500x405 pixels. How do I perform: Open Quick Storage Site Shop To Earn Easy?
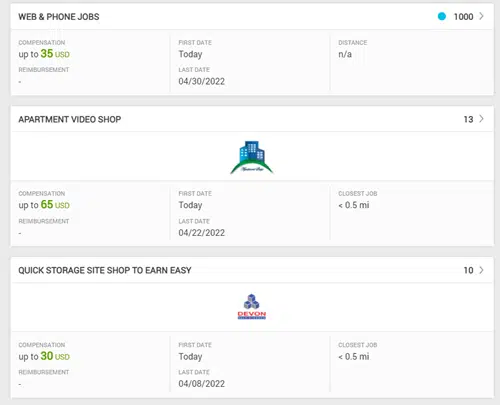[x=105, y=270]
